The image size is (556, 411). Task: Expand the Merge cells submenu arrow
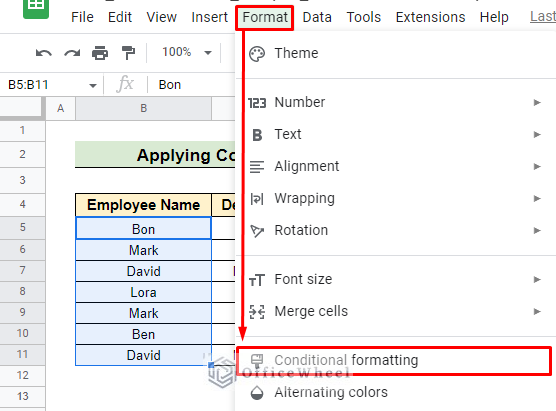pos(537,311)
